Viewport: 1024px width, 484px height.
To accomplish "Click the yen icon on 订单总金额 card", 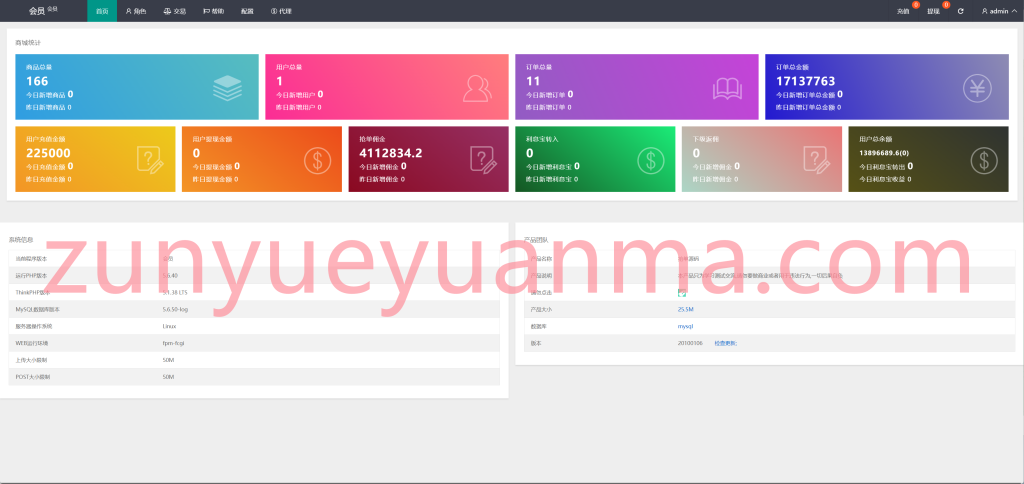I will (x=977, y=88).
